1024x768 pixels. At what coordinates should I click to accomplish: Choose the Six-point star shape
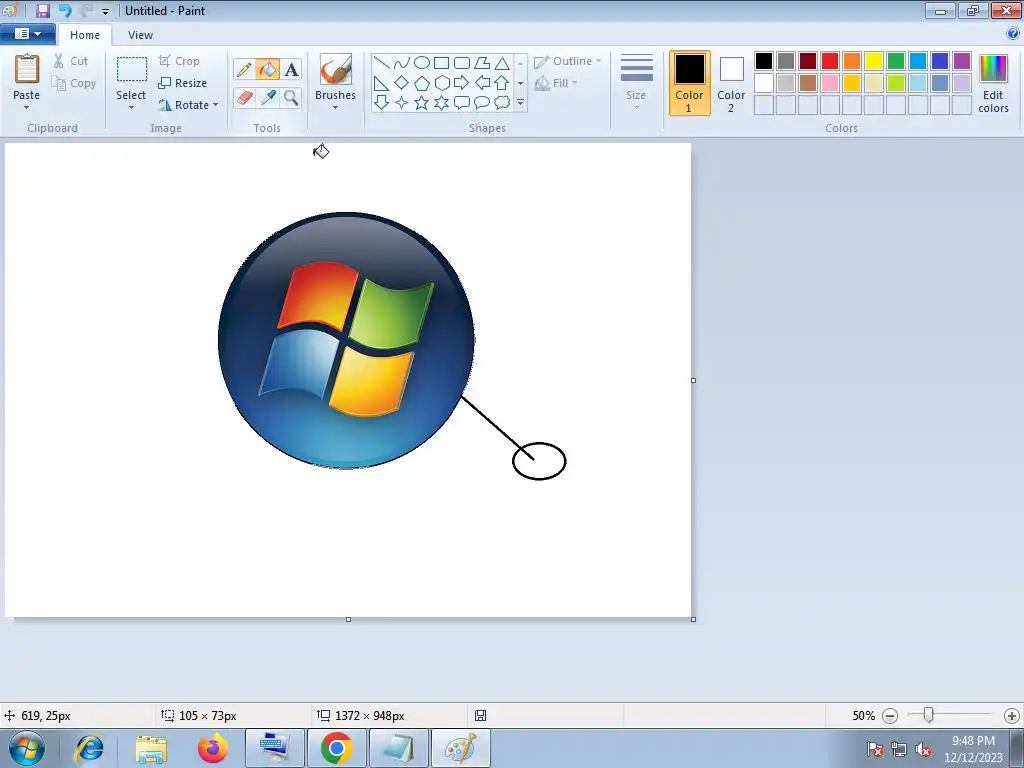441,103
